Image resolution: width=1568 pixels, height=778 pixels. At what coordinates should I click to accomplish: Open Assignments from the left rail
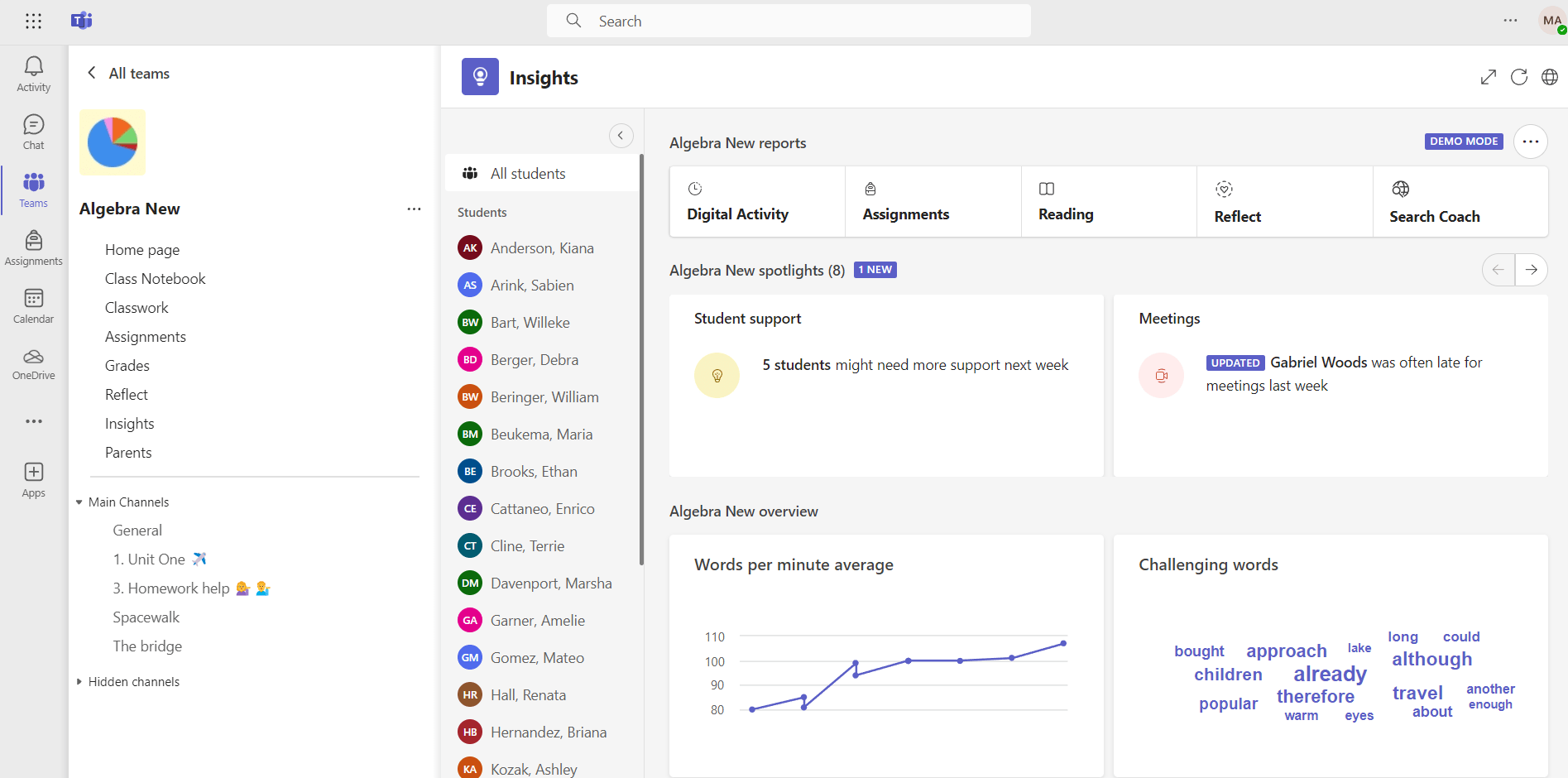(33, 245)
